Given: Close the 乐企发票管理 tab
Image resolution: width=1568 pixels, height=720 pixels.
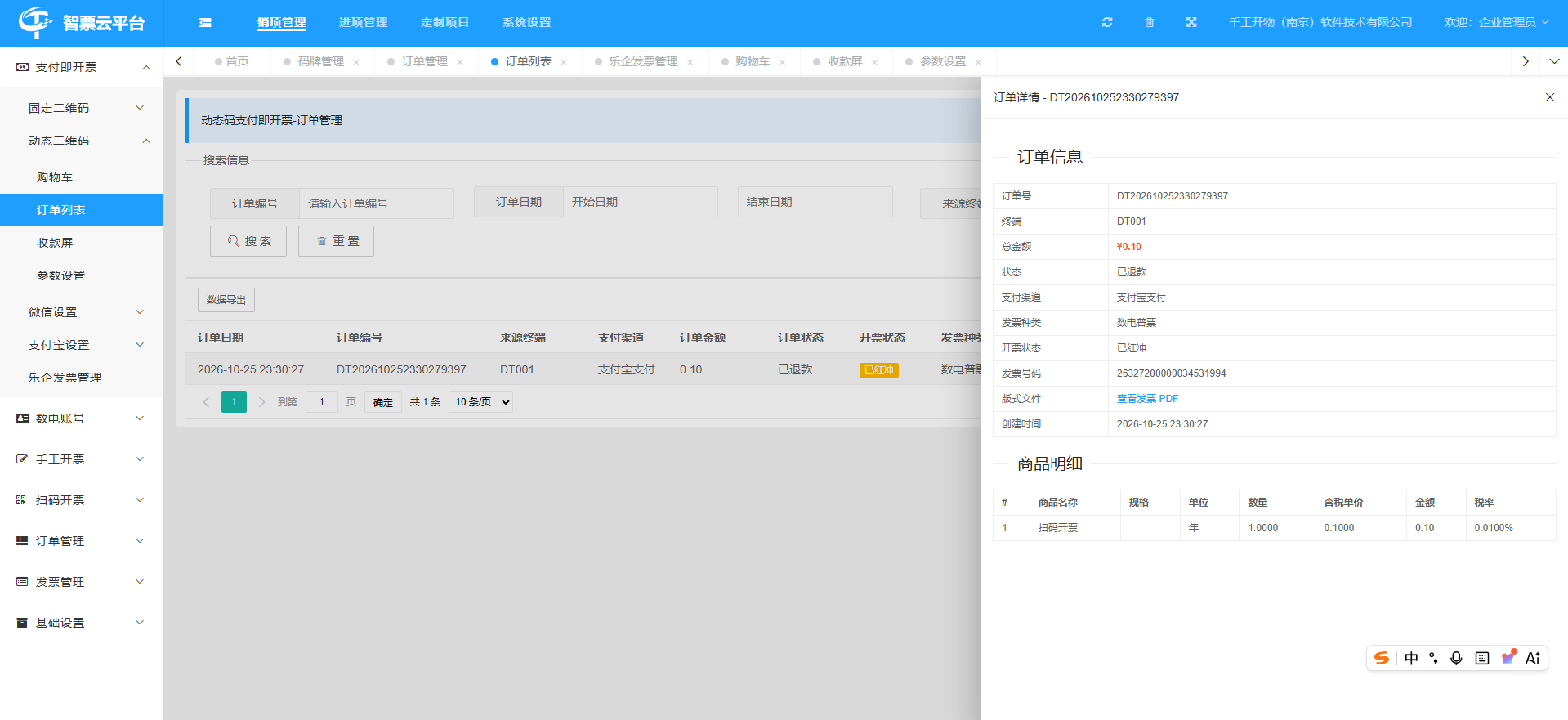Looking at the screenshot, I should click(x=690, y=62).
